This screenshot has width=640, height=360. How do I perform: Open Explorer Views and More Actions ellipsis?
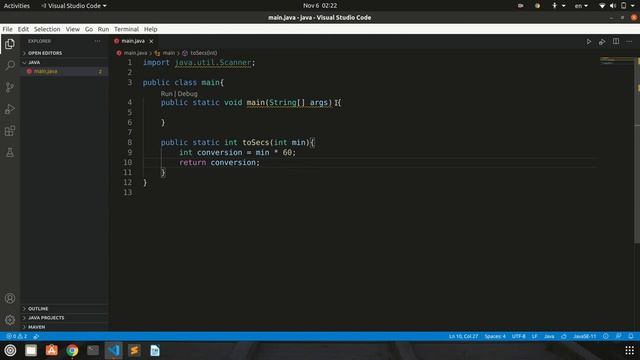(97, 41)
